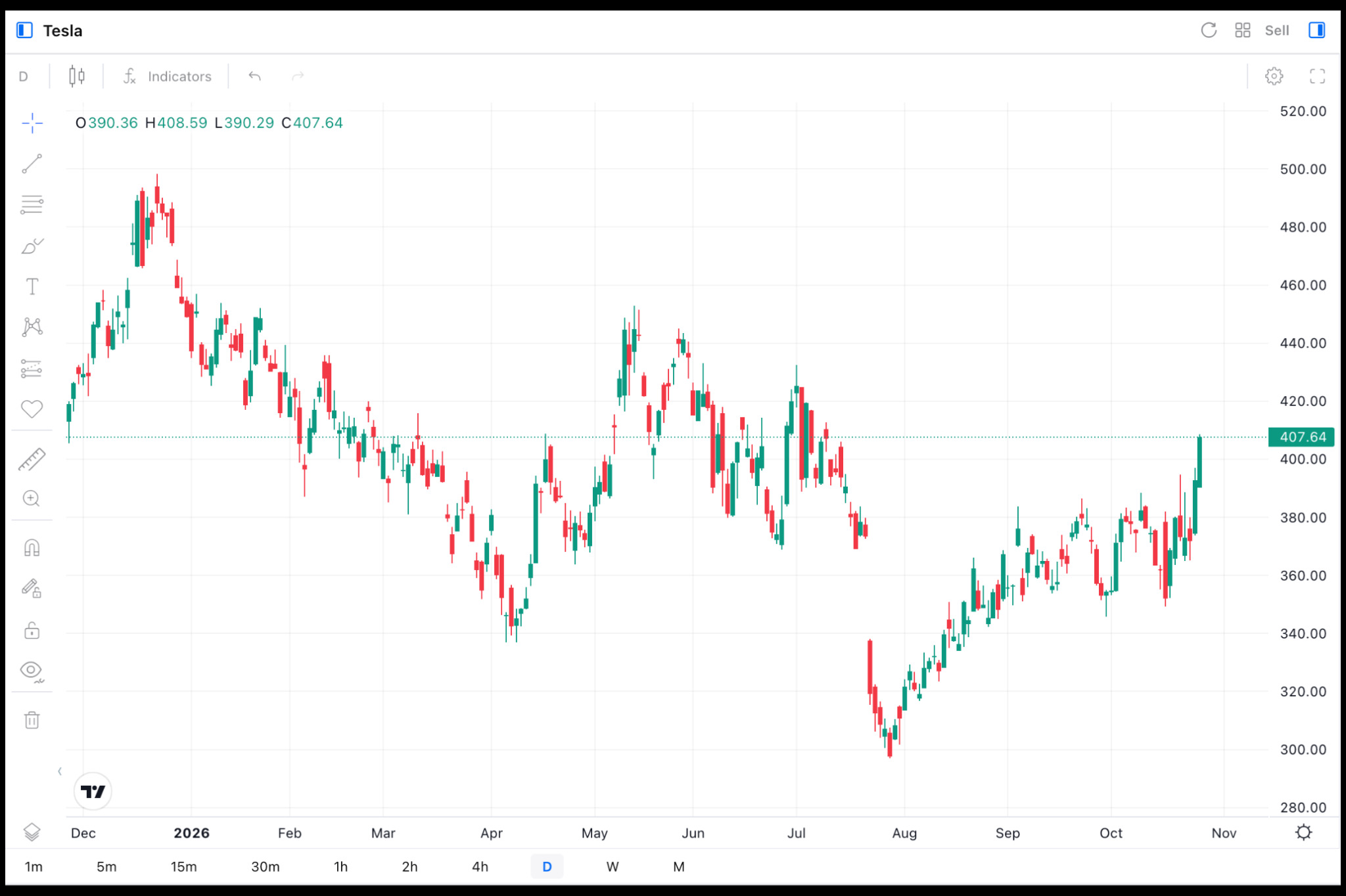Select the W weekly timeframe
This screenshot has width=1346, height=896.
click(613, 866)
